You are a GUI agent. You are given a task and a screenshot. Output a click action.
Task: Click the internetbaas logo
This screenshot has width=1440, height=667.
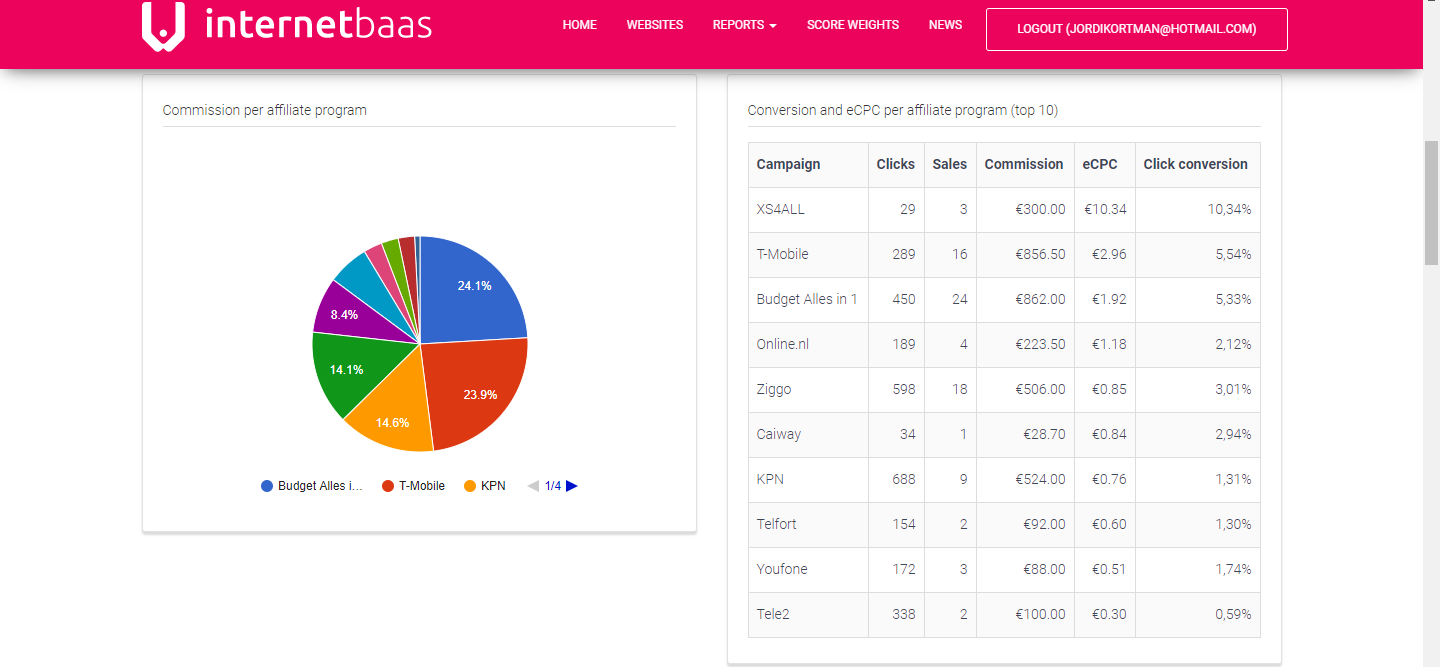(x=287, y=25)
